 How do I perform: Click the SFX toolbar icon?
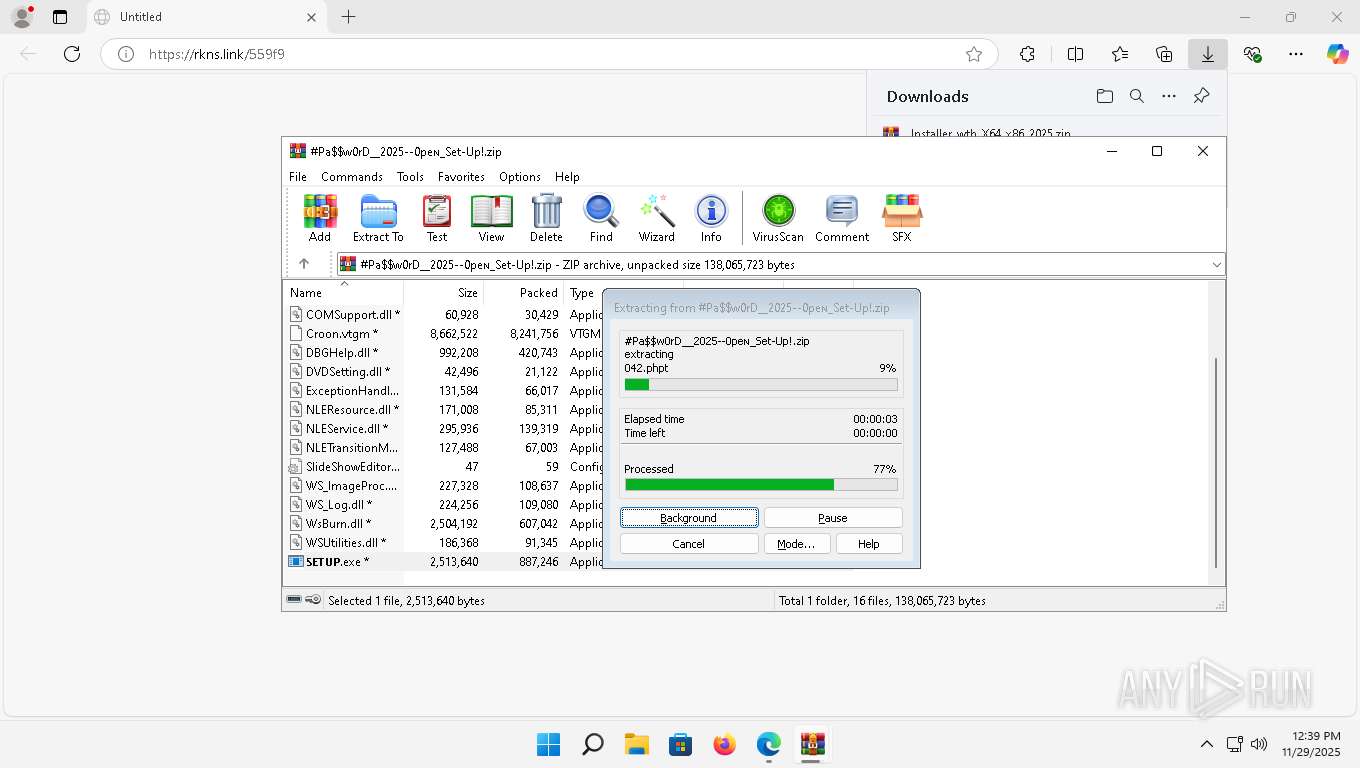tap(901, 218)
